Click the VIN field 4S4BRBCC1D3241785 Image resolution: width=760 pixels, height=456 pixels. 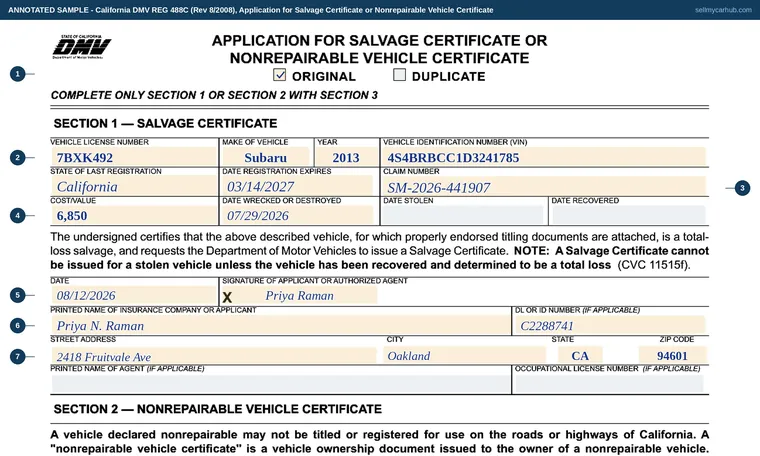tap(544, 157)
